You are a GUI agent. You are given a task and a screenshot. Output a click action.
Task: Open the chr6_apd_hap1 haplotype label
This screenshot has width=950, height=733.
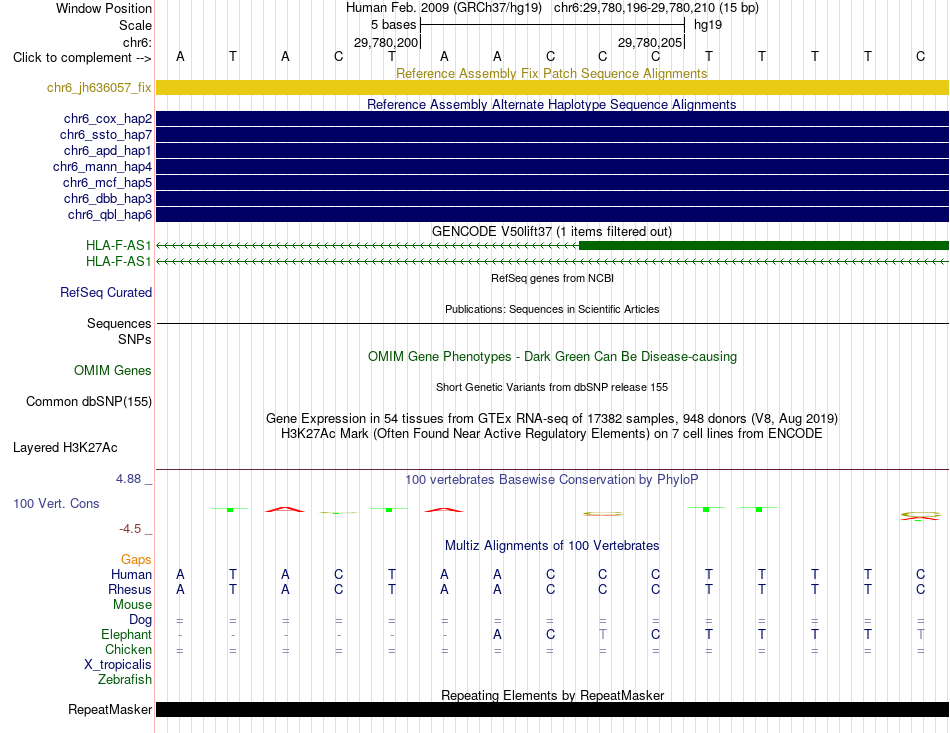click(108, 150)
